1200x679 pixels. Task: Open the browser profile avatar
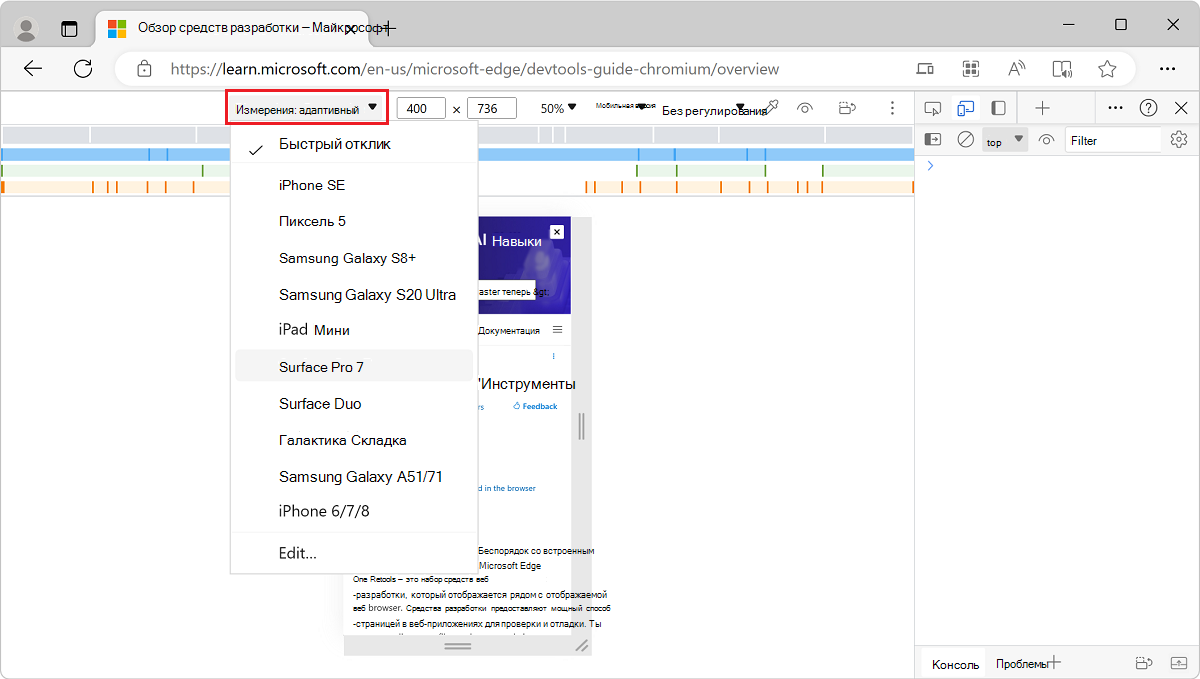click(x=27, y=29)
